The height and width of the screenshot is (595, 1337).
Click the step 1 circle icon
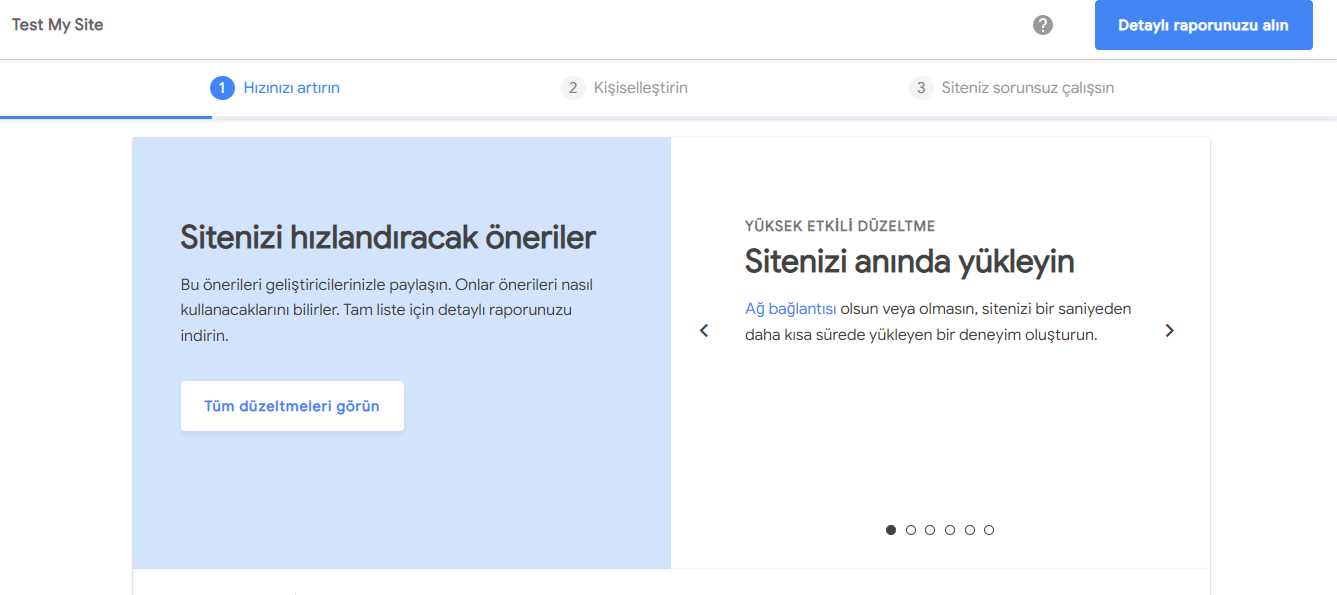click(x=222, y=88)
